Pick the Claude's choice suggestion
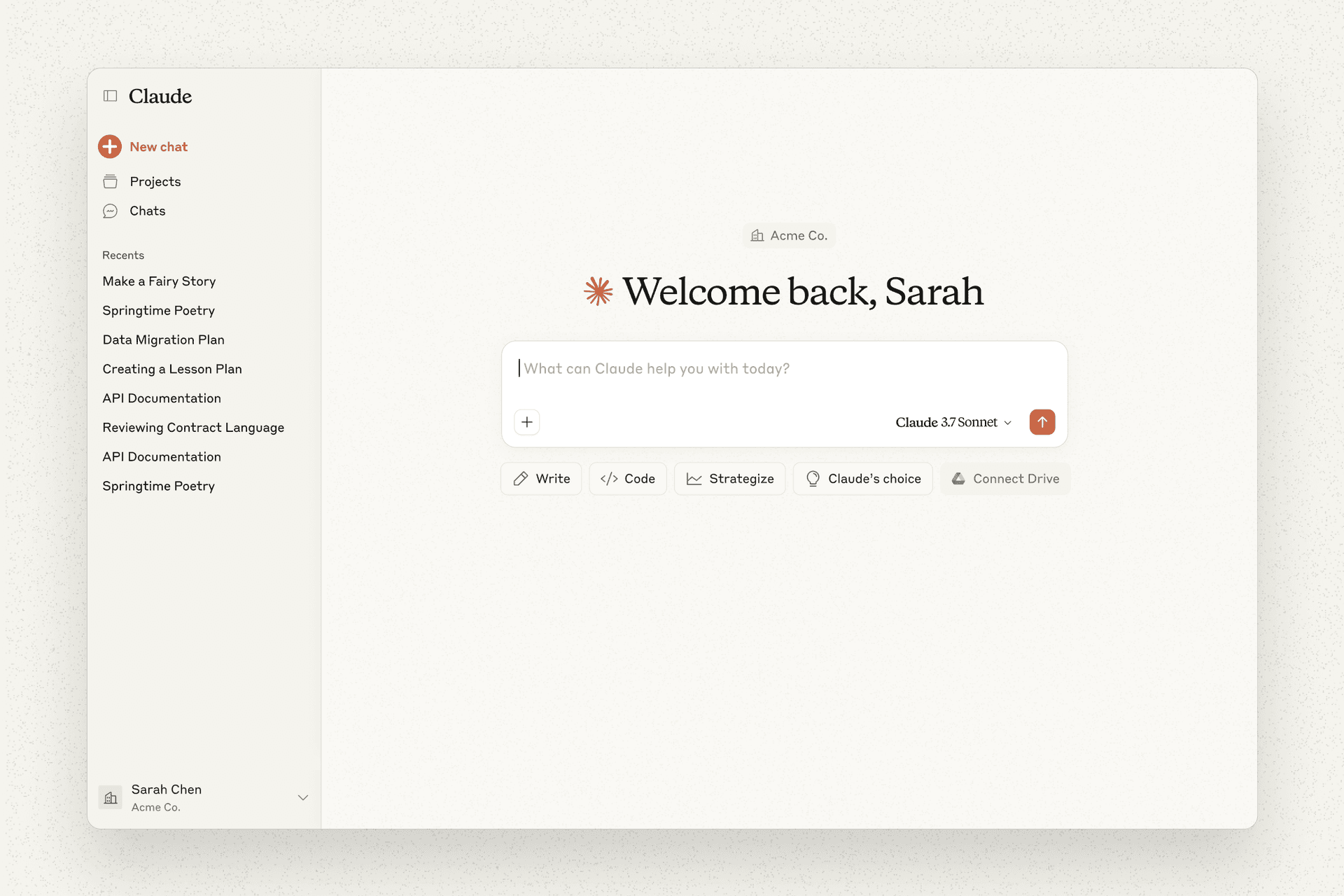The image size is (1344, 896). [x=862, y=479]
